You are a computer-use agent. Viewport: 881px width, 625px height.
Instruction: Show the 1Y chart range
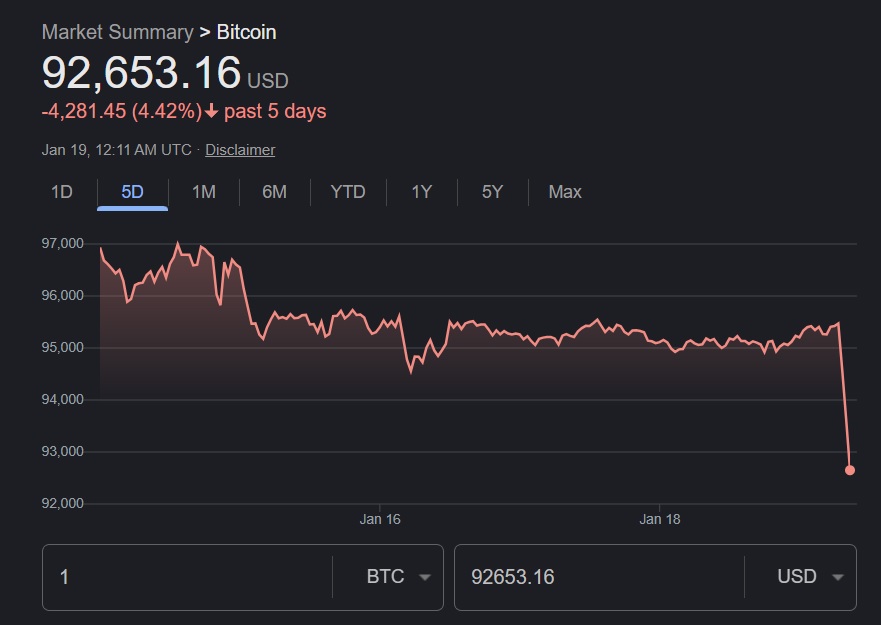421,192
